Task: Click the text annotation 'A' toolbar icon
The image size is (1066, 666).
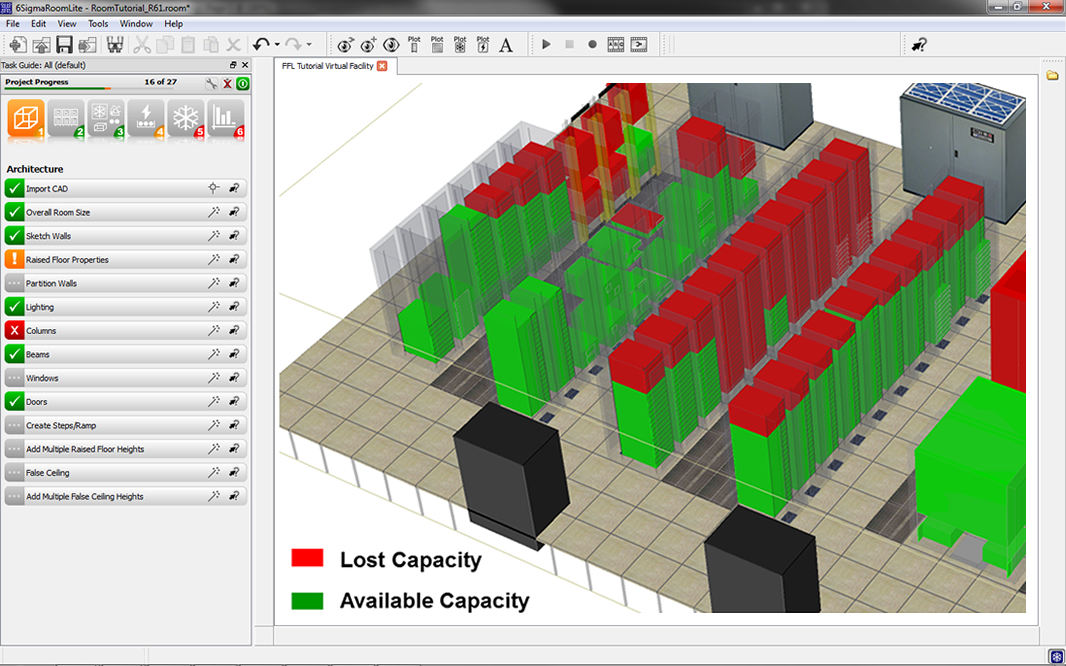Action: click(506, 44)
